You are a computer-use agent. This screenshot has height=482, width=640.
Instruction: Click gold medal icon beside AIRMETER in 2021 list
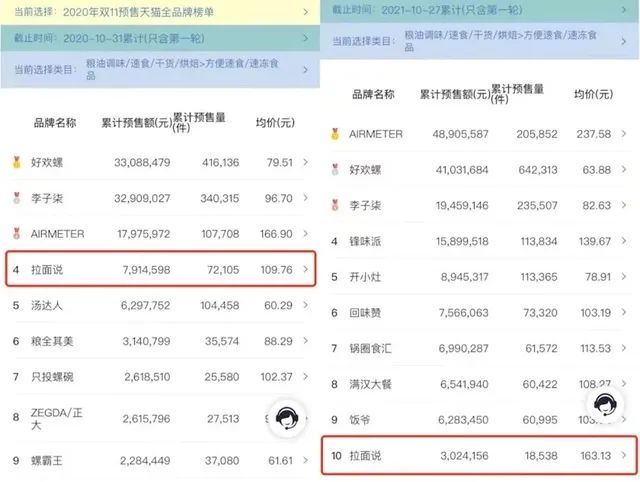coord(335,134)
